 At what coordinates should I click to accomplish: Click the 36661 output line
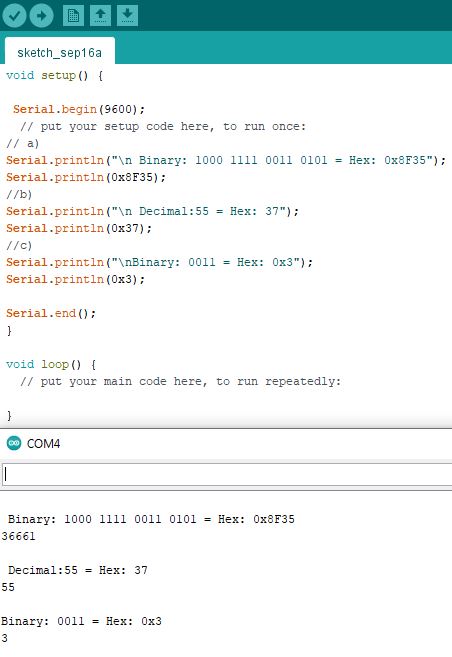(x=18, y=536)
